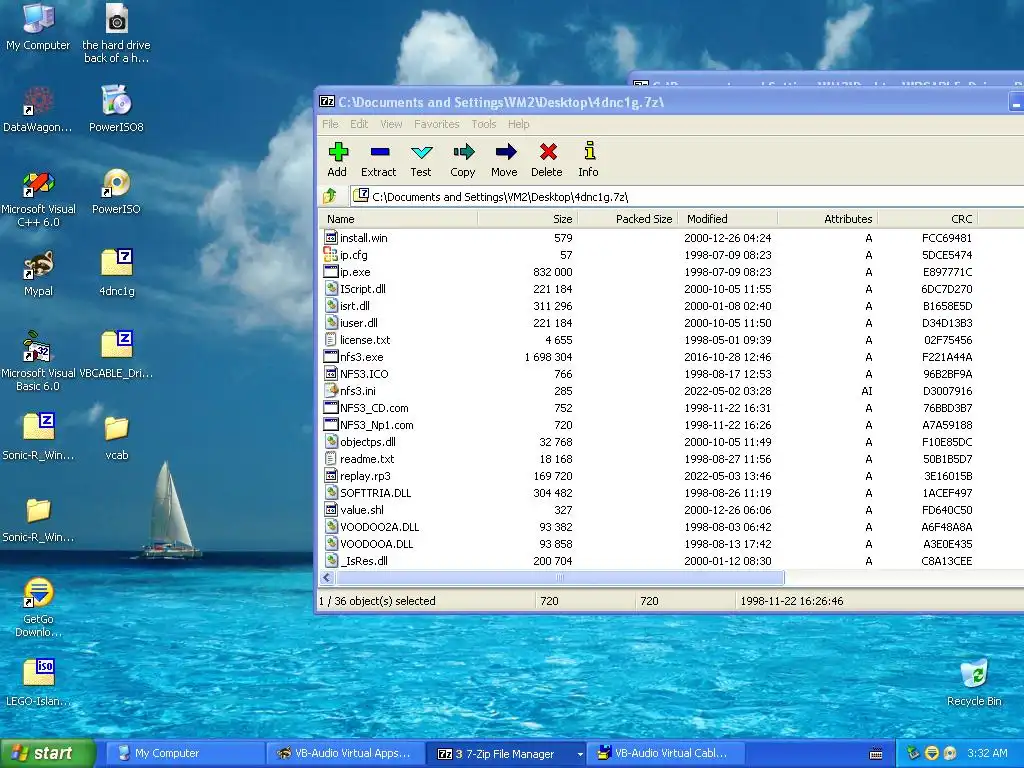Select the VBCABLE_Dri archive icon
The width and height of the screenshot is (1024, 768).
point(116,355)
